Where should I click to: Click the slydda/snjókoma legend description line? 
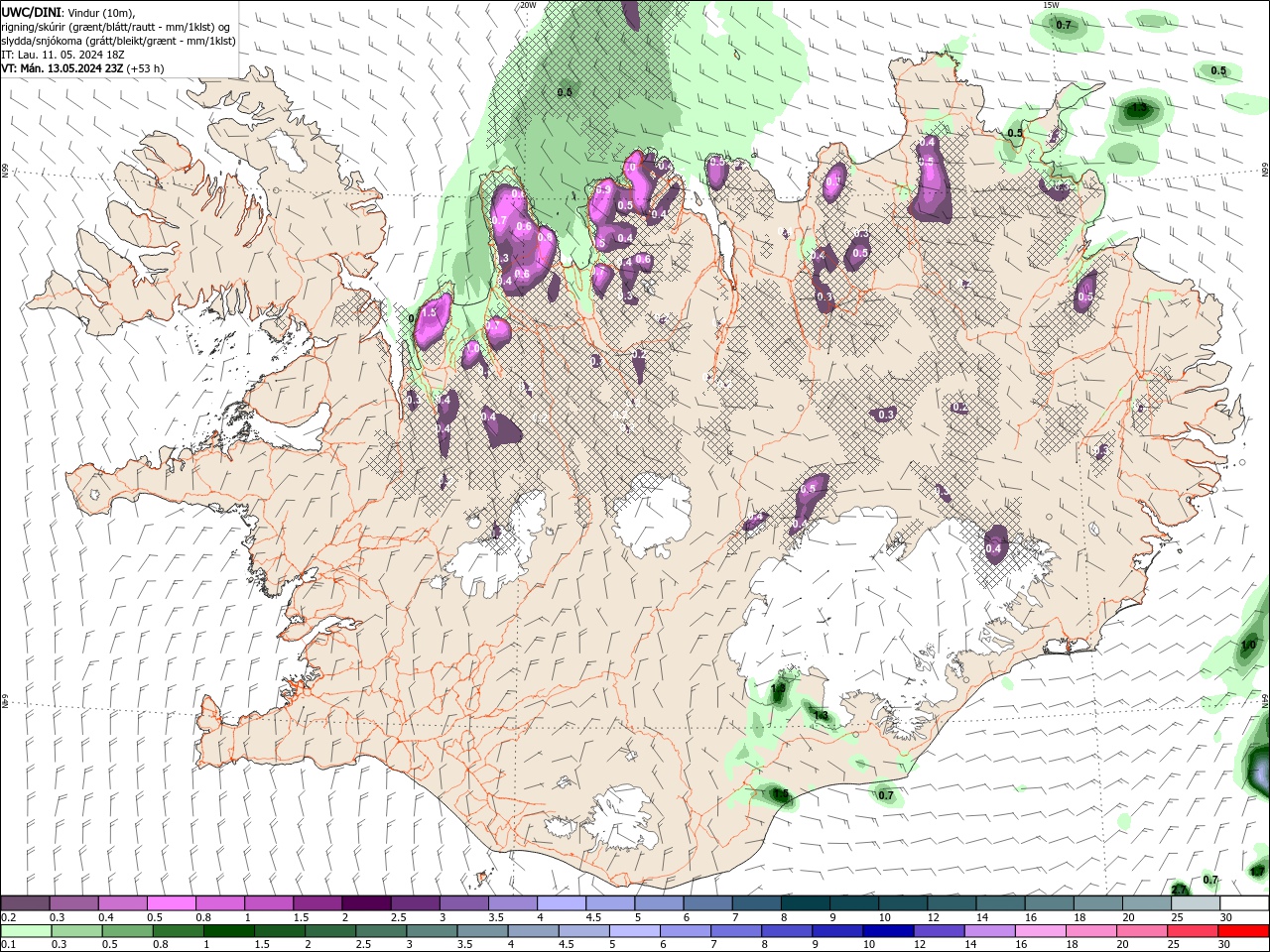coord(118,41)
